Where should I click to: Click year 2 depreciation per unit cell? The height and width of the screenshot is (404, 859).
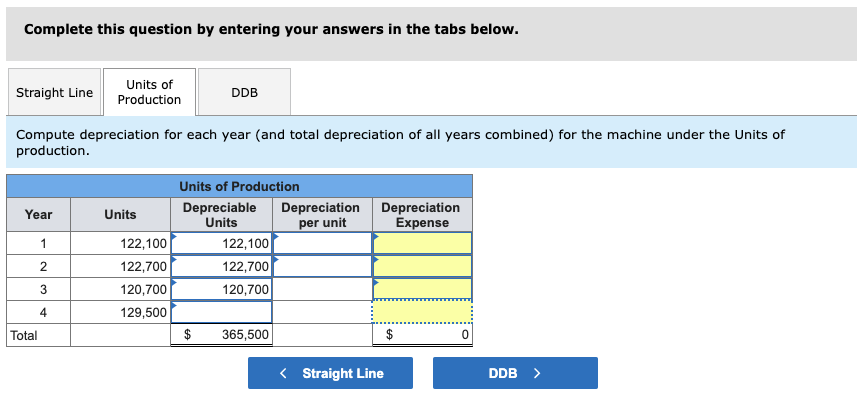click(322, 266)
